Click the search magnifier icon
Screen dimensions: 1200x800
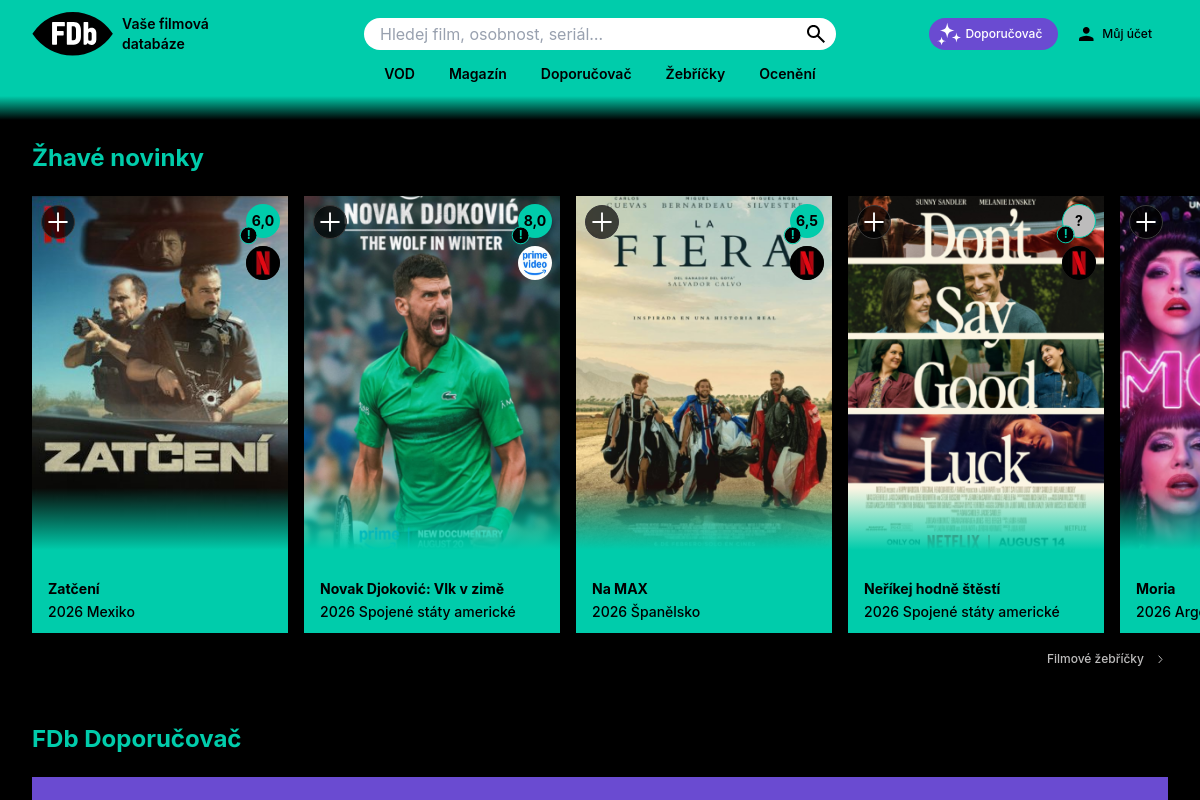[x=816, y=34]
